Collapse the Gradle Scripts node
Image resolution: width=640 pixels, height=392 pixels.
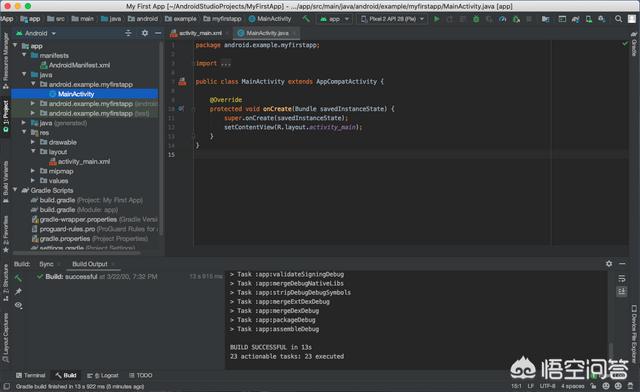coord(15,190)
